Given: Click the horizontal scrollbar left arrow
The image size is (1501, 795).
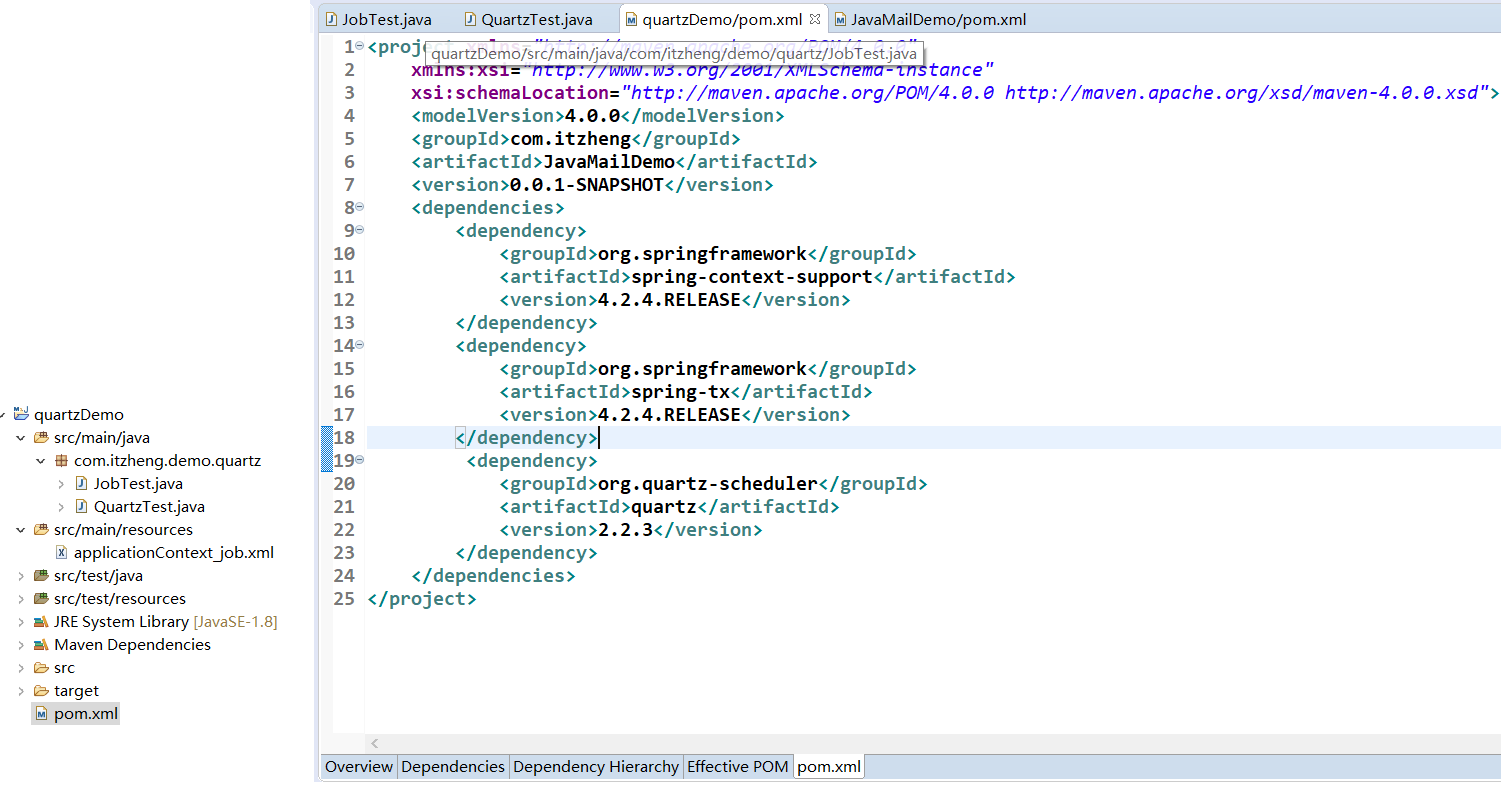Looking at the screenshot, I should [375, 743].
